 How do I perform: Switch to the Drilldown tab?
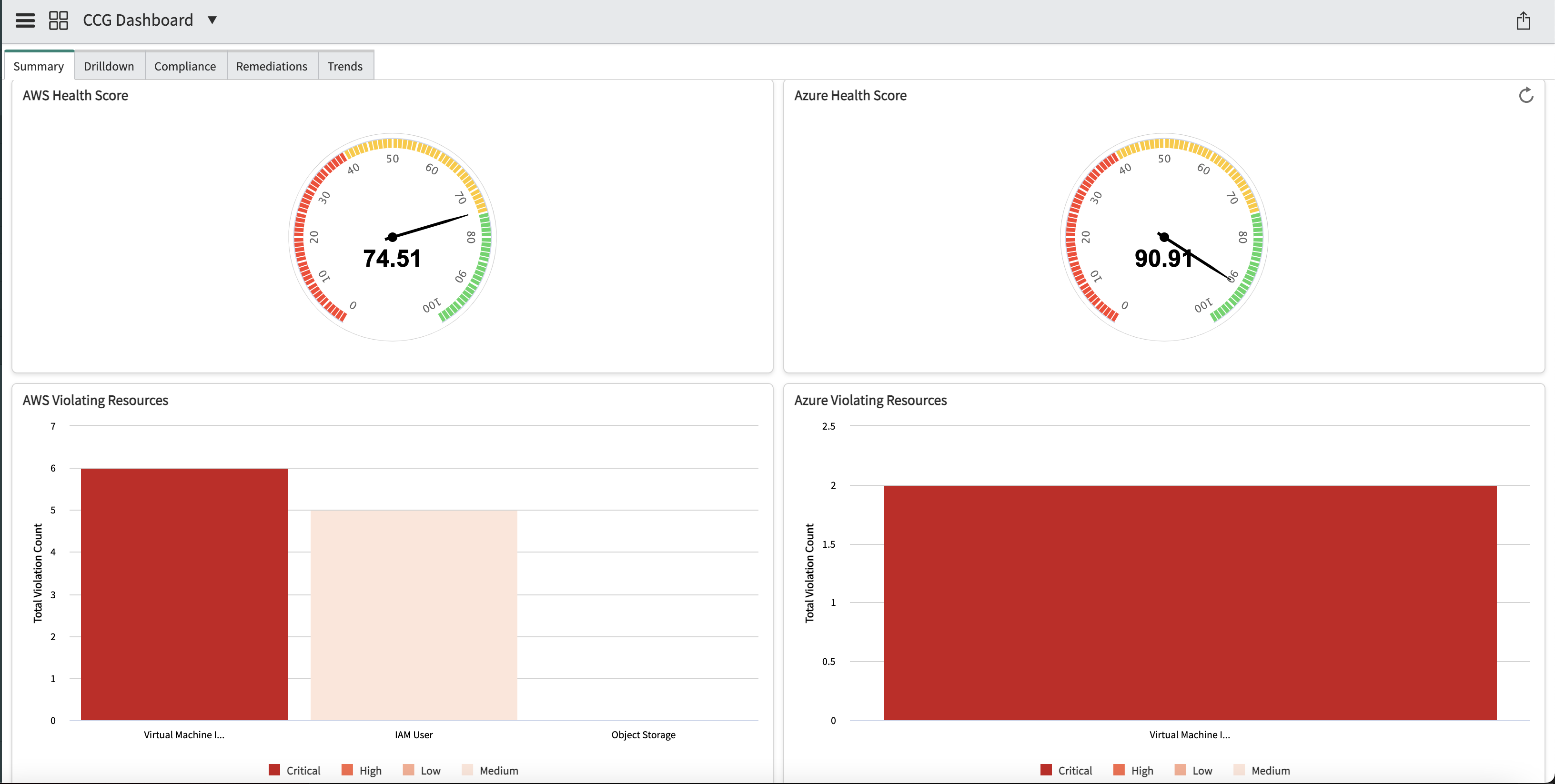109,66
